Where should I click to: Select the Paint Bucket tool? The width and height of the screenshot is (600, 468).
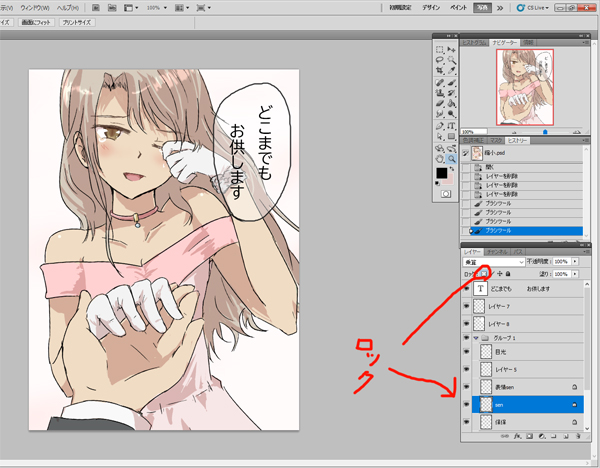click(x=452, y=103)
